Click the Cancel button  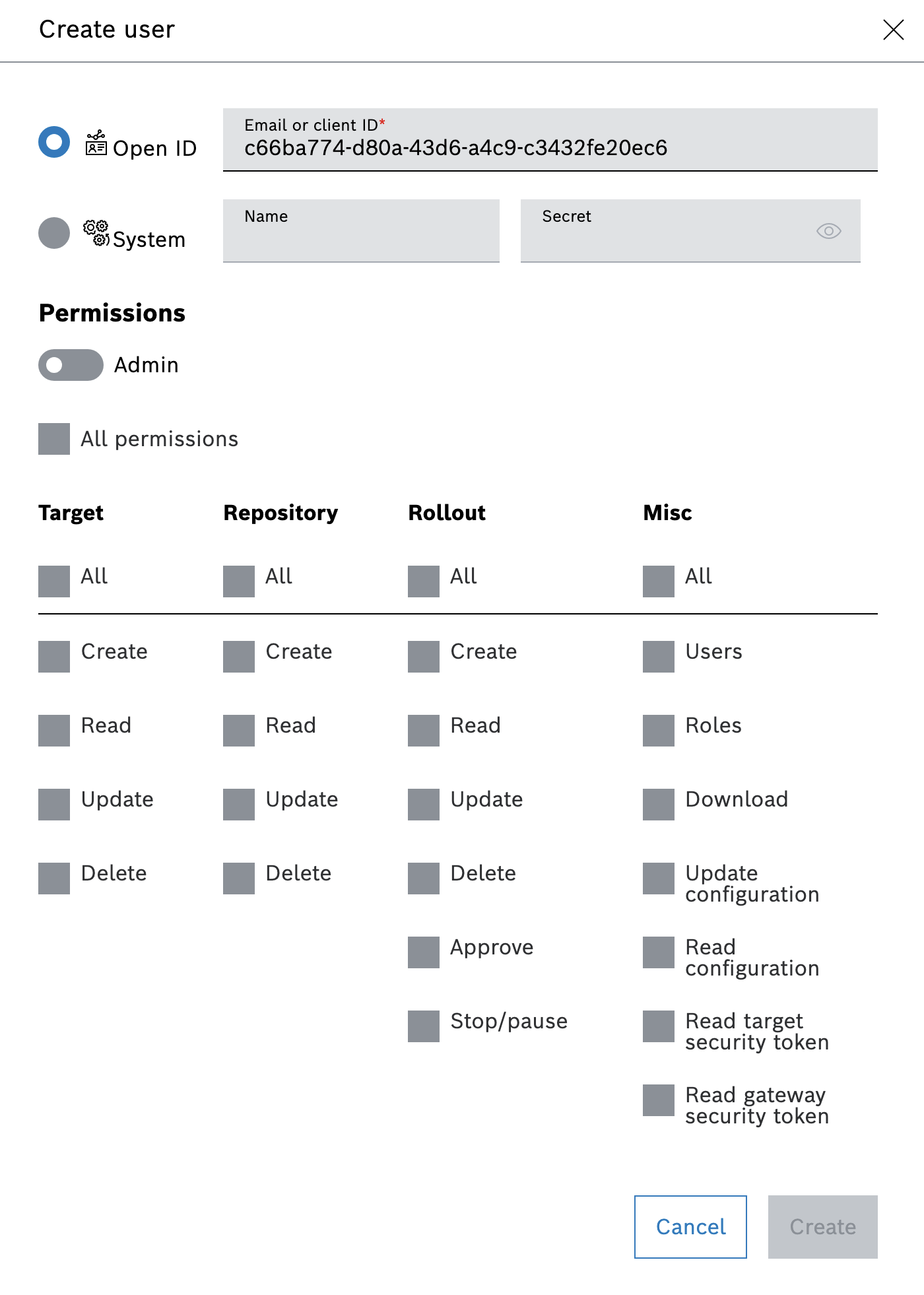pyautogui.click(x=690, y=1227)
